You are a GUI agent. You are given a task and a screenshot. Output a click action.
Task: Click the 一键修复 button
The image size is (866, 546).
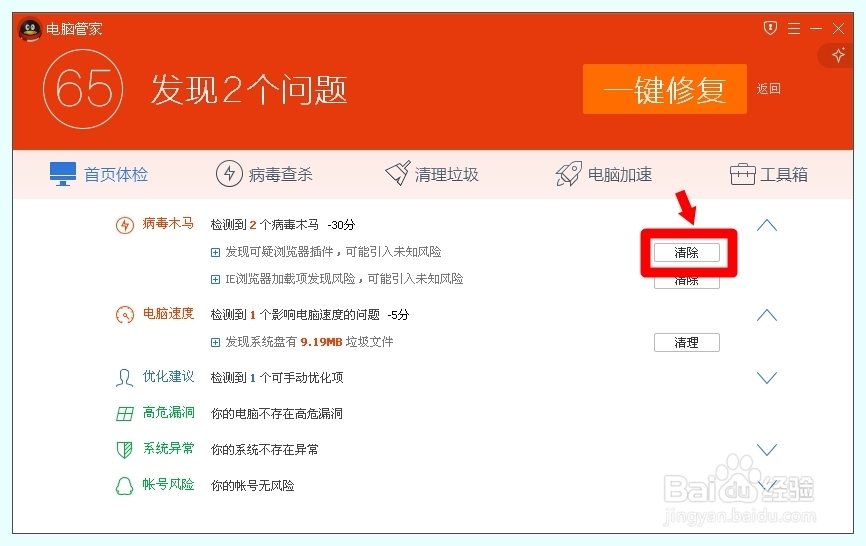click(x=665, y=89)
